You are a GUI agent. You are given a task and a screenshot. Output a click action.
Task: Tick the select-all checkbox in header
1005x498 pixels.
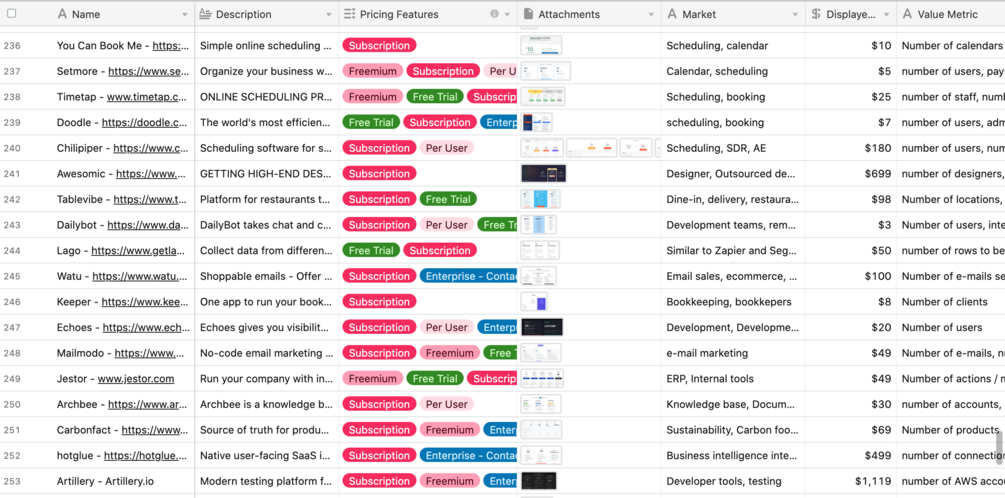point(12,13)
